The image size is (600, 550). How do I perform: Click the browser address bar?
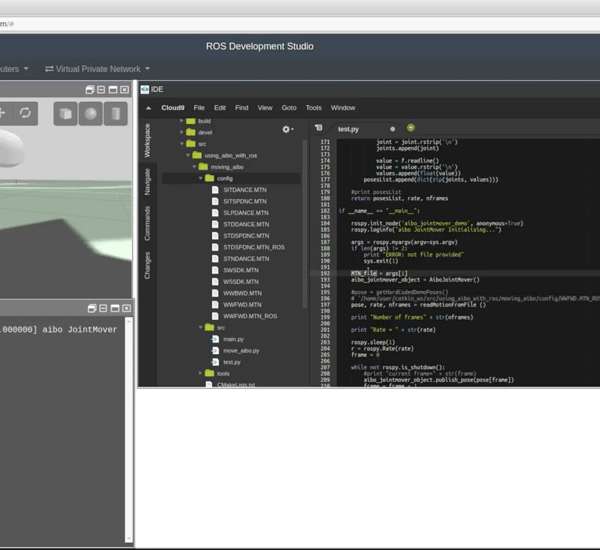(x=300, y=24)
